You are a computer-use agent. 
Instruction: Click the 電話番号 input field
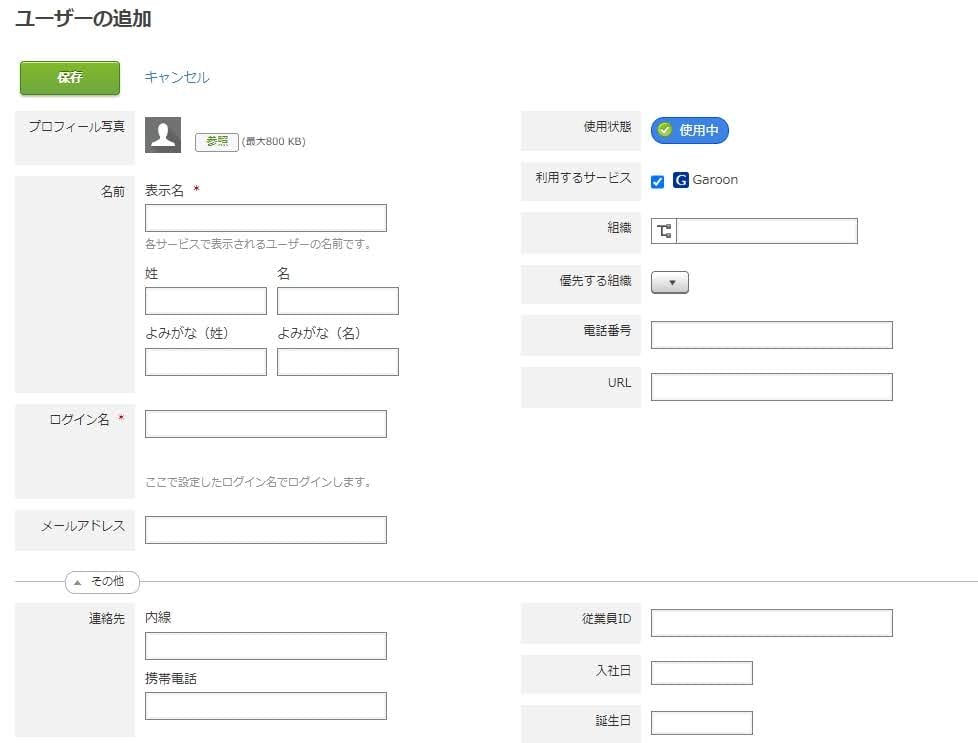coord(771,334)
